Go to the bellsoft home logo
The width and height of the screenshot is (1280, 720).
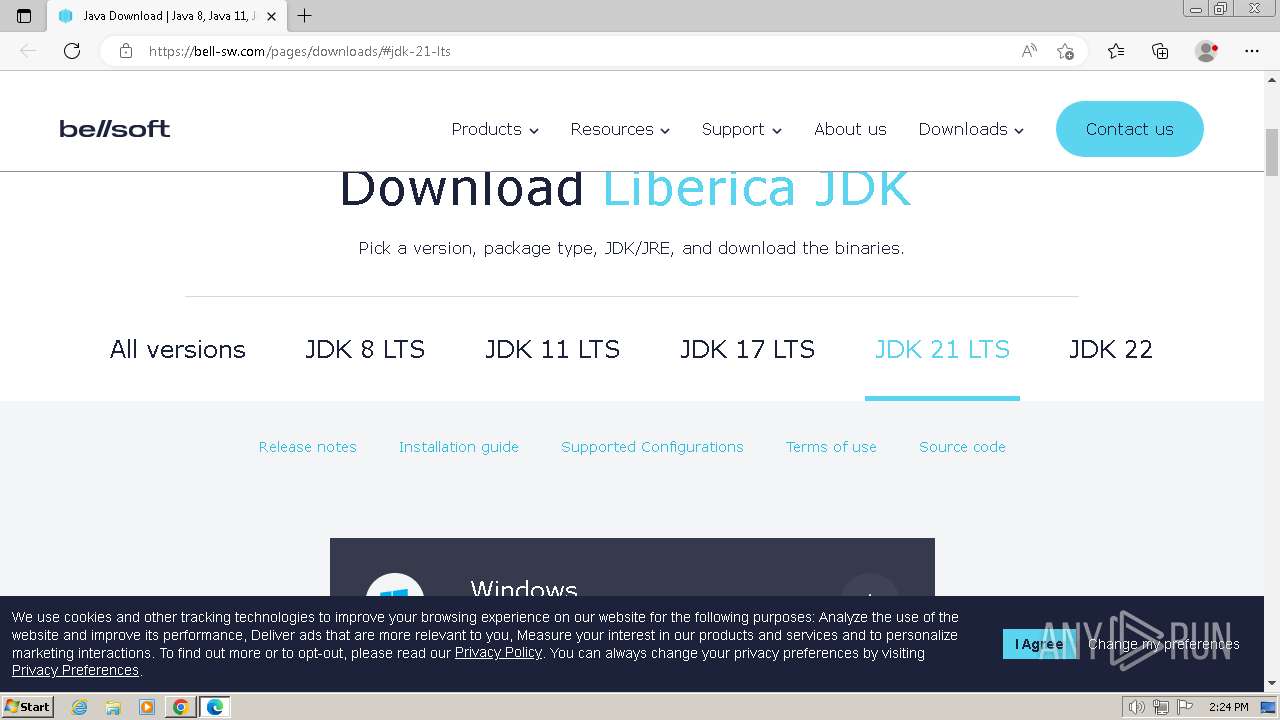[x=115, y=129]
